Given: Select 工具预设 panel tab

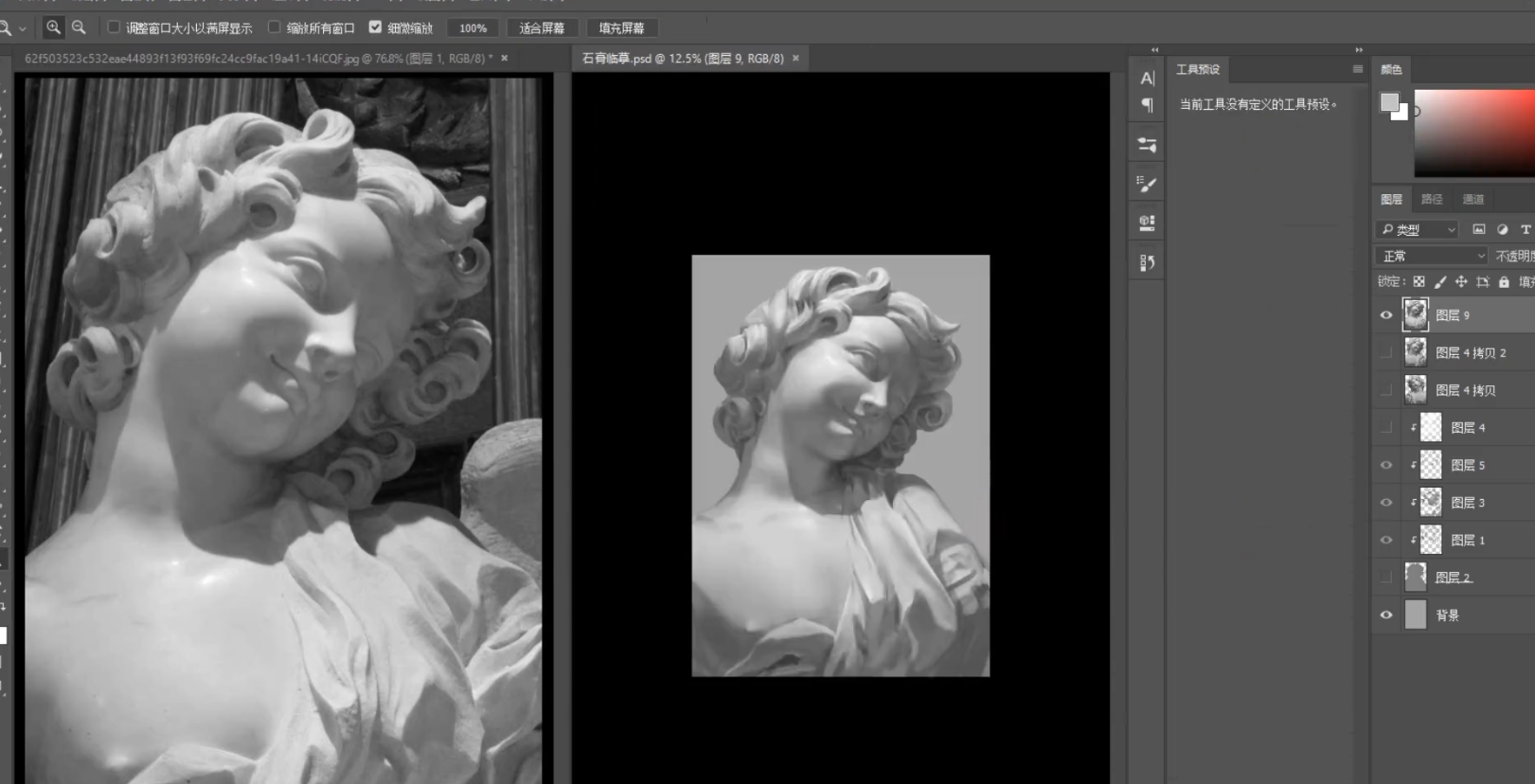Looking at the screenshot, I should [x=1198, y=69].
